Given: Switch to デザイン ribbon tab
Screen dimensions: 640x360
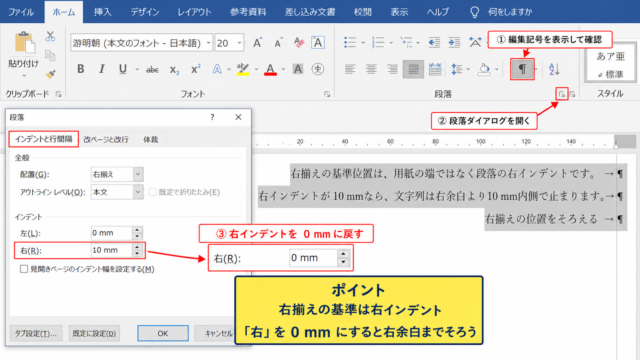Looking at the screenshot, I should tap(145, 12).
